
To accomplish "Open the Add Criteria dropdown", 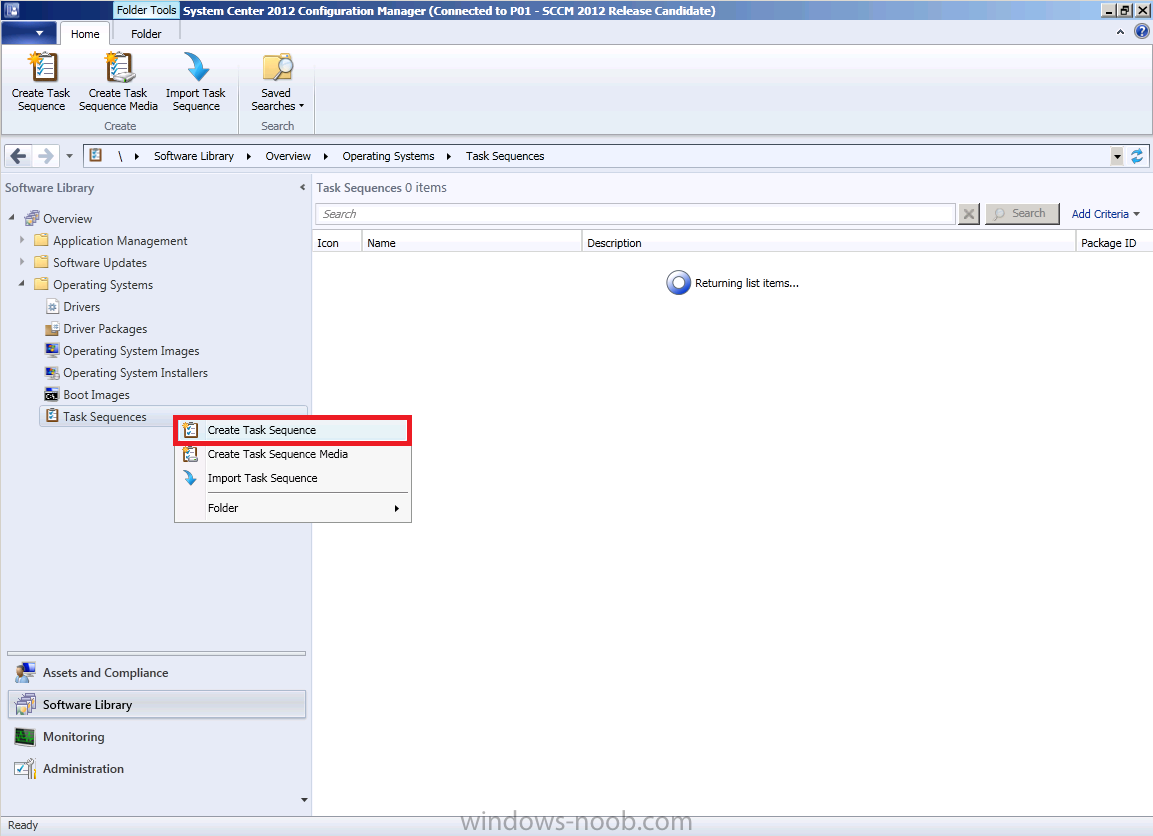I will 1105,214.
